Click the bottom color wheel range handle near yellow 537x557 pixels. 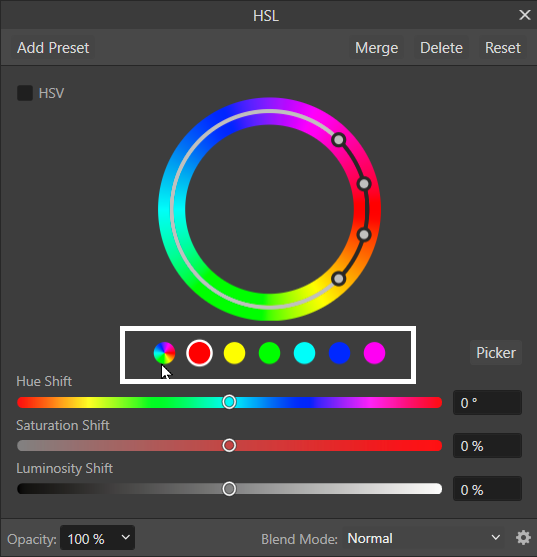pyautogui.click(x=339, y=279)
